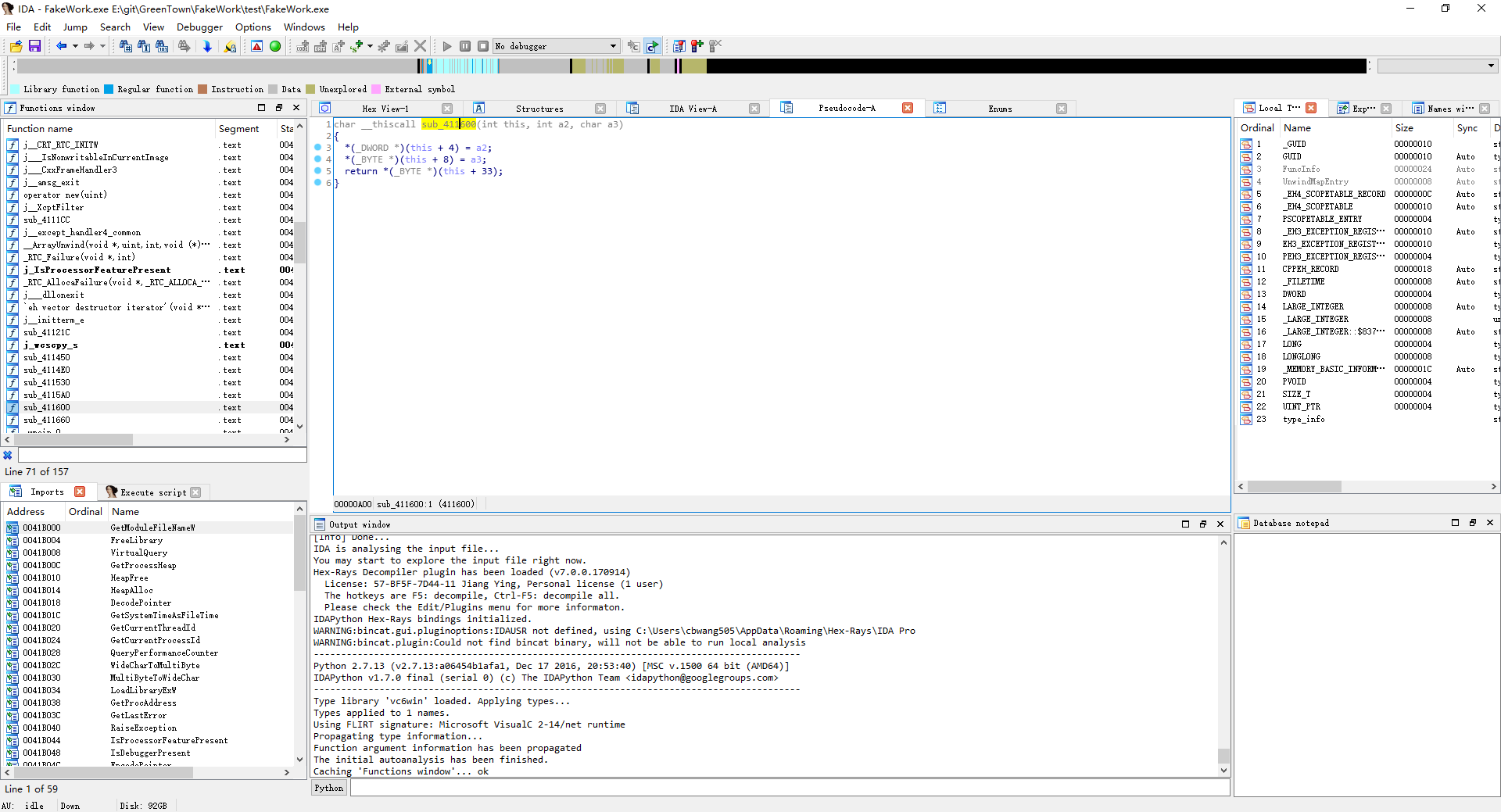This screenshot has width=1501, height=812.
Task: Open the Debugger menu
Action: click(199, 27)
